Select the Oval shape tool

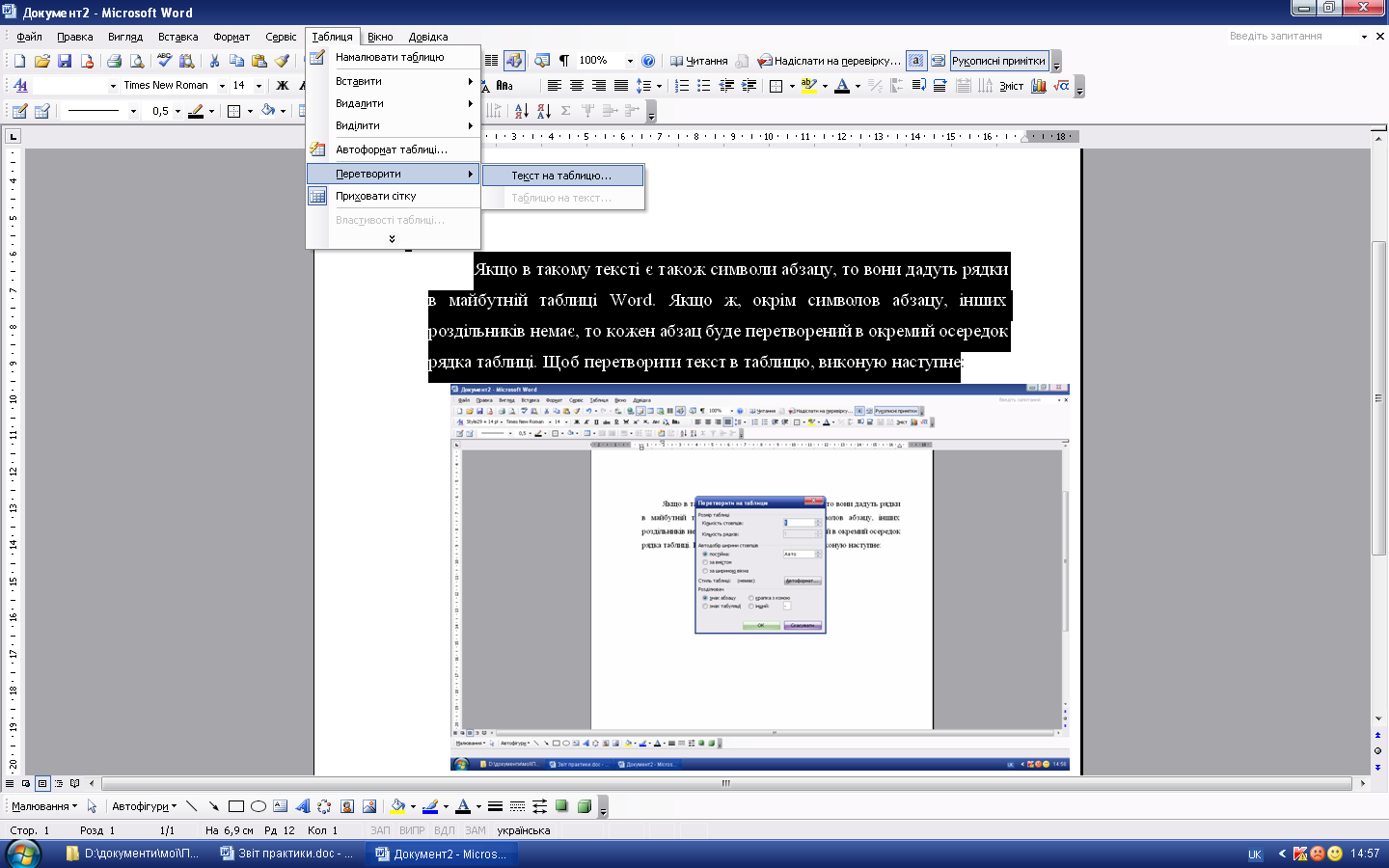(259, 806)
